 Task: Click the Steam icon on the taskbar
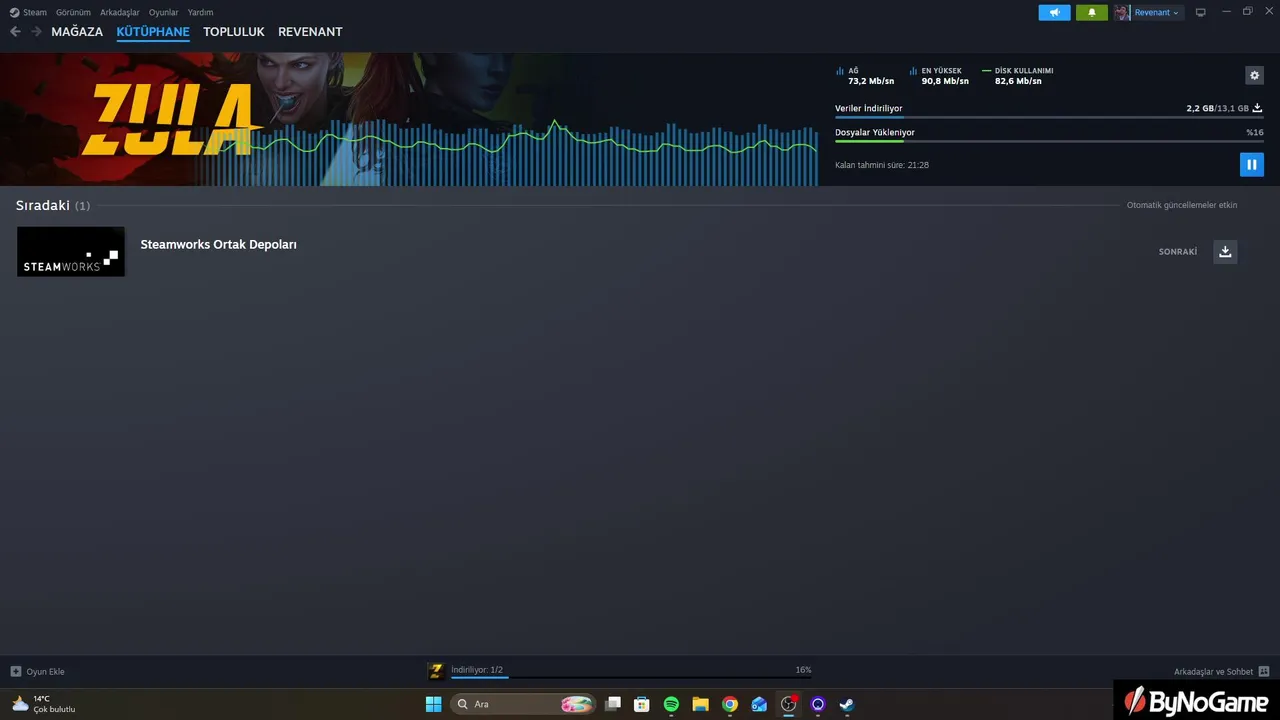[x=847, y=704]
